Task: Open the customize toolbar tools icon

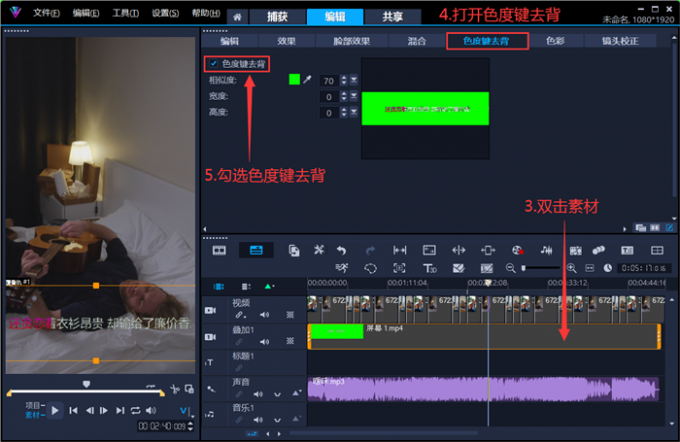Action: click(x=319, y=250)
